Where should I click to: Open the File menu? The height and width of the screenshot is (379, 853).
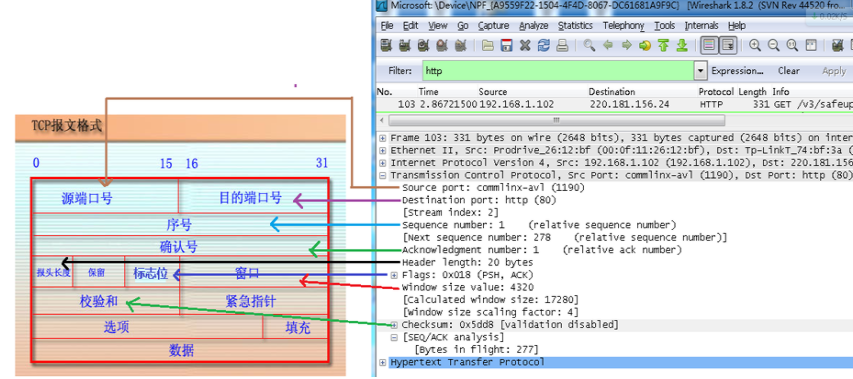click(387, 26)
